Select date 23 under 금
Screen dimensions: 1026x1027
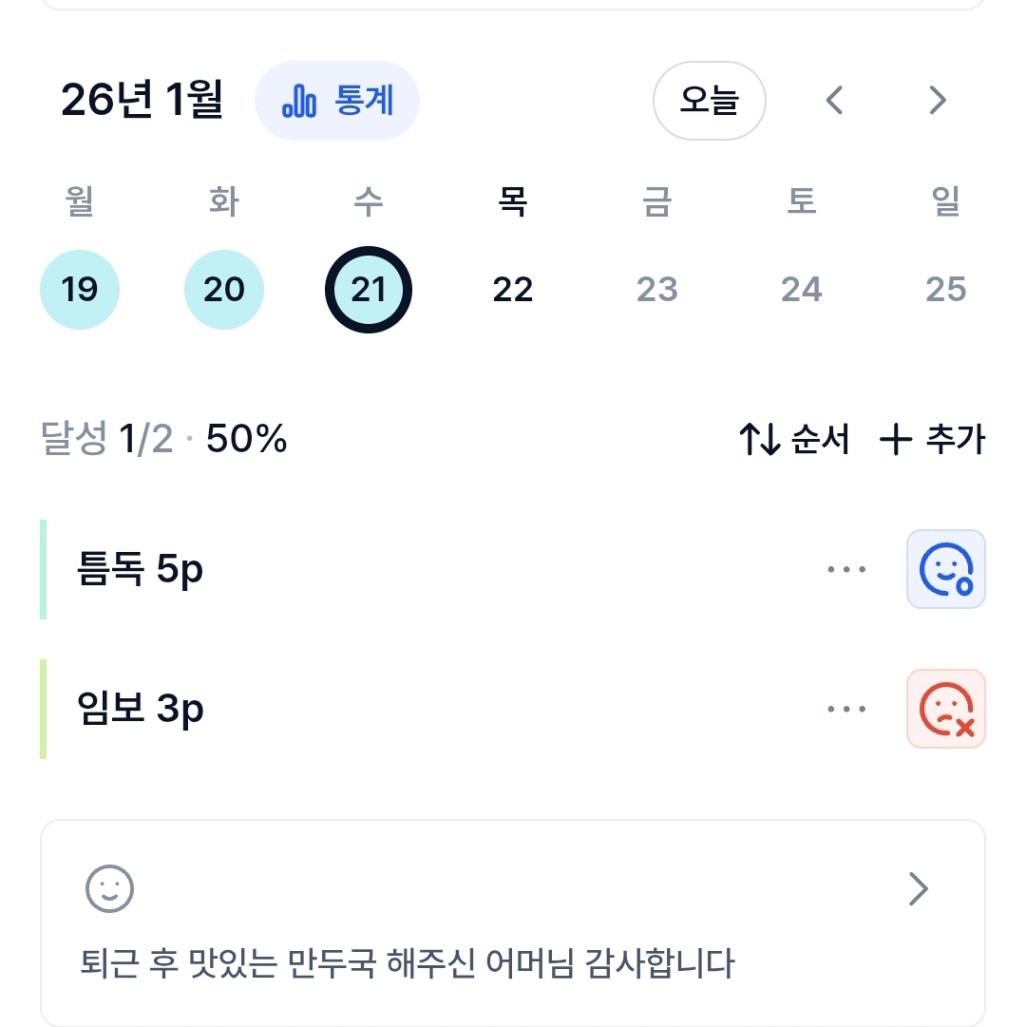pos(657,290)
